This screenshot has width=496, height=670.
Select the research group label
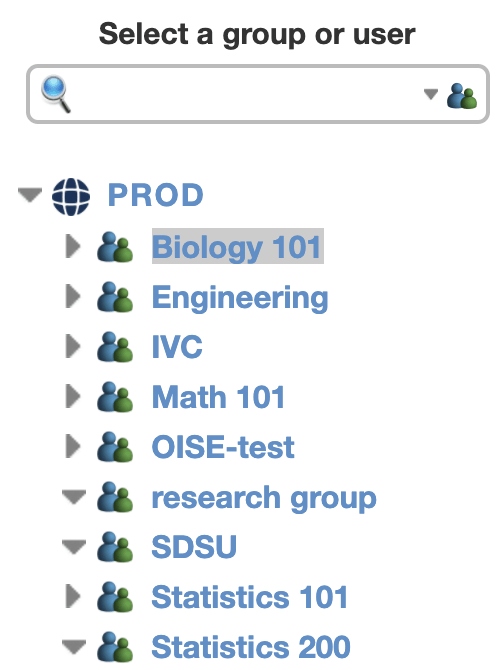[x=264, y=499]
